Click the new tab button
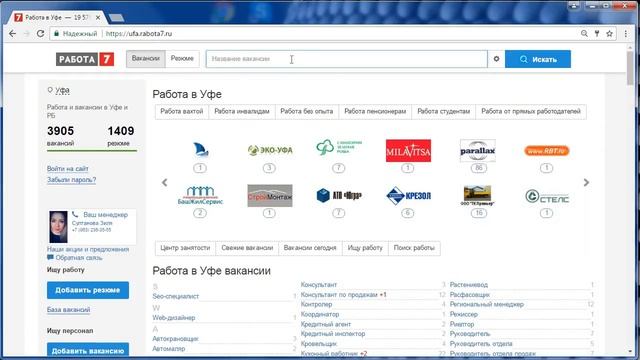This screenshot has height=360, width=640. point(117,18)
